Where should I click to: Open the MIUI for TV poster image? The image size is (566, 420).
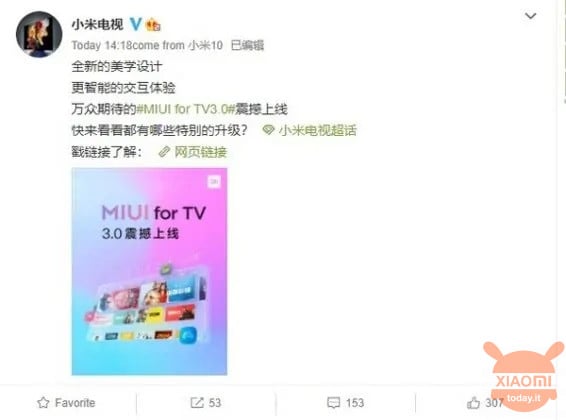[149, 271]
